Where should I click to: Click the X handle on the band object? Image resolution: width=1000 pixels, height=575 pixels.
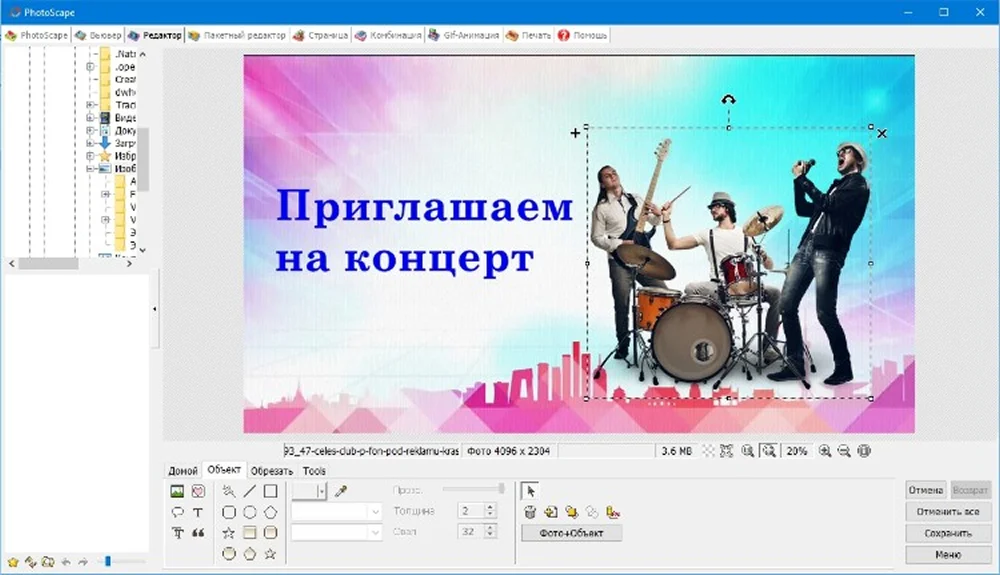[881, 133]
